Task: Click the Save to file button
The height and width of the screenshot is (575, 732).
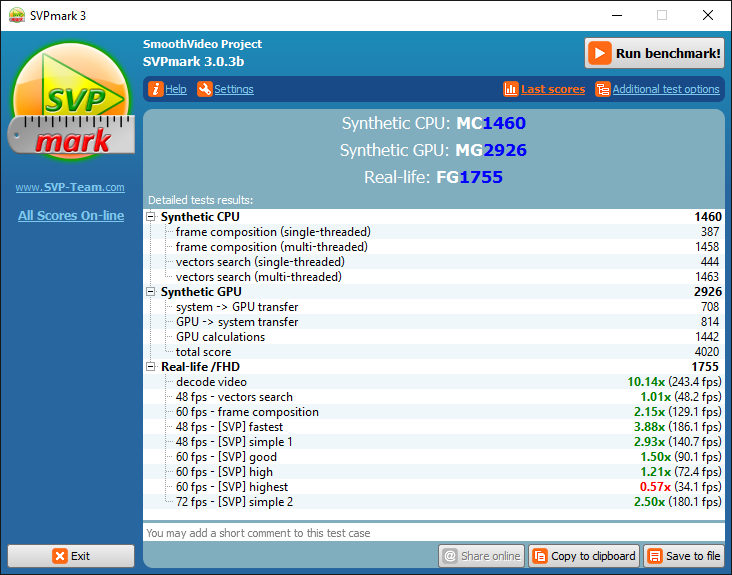Action: 684,556
